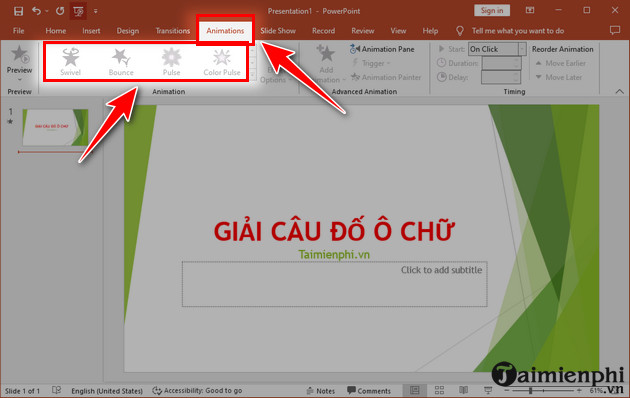Apply the Pulse emphasis animation
The height and width of the screenshot is (398, 630).
172,62
